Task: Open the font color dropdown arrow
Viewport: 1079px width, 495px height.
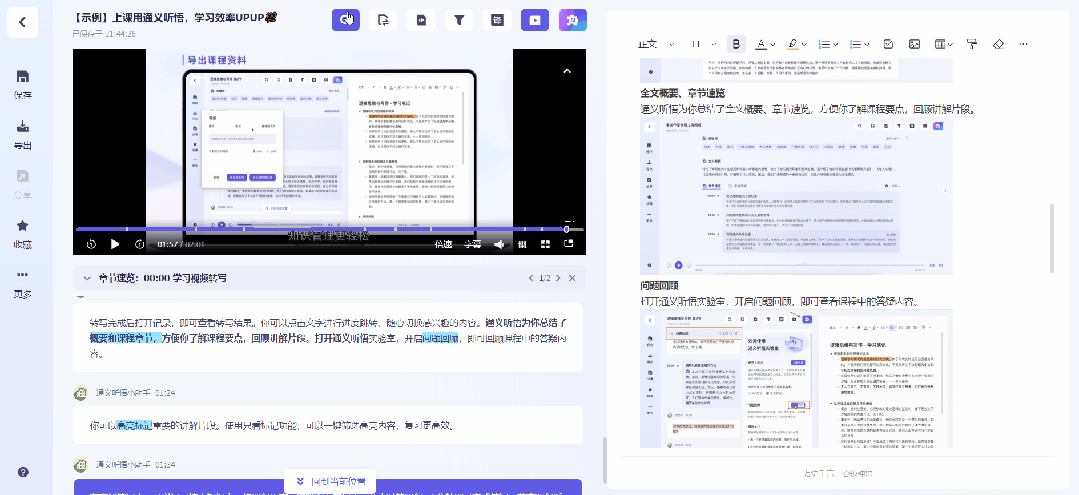Action: (x=773, y=44)
